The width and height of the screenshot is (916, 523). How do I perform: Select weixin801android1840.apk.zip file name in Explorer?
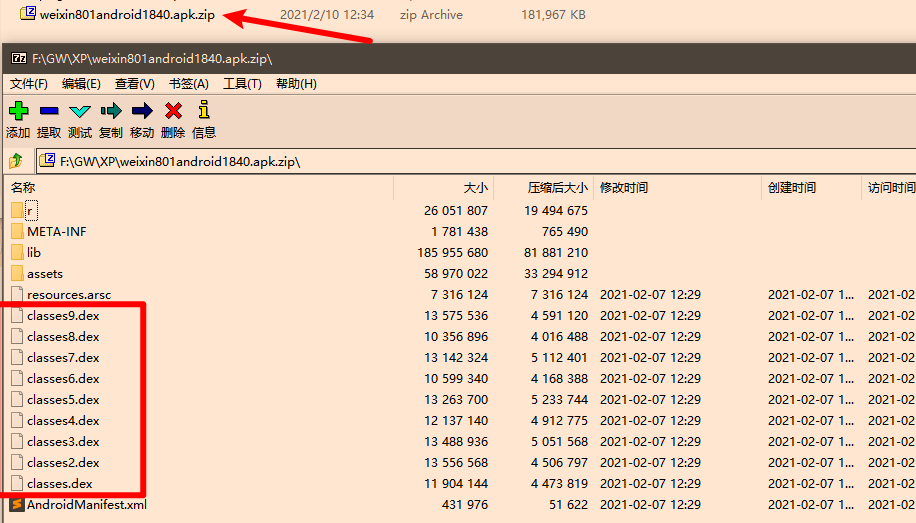[x=127, y=15]
